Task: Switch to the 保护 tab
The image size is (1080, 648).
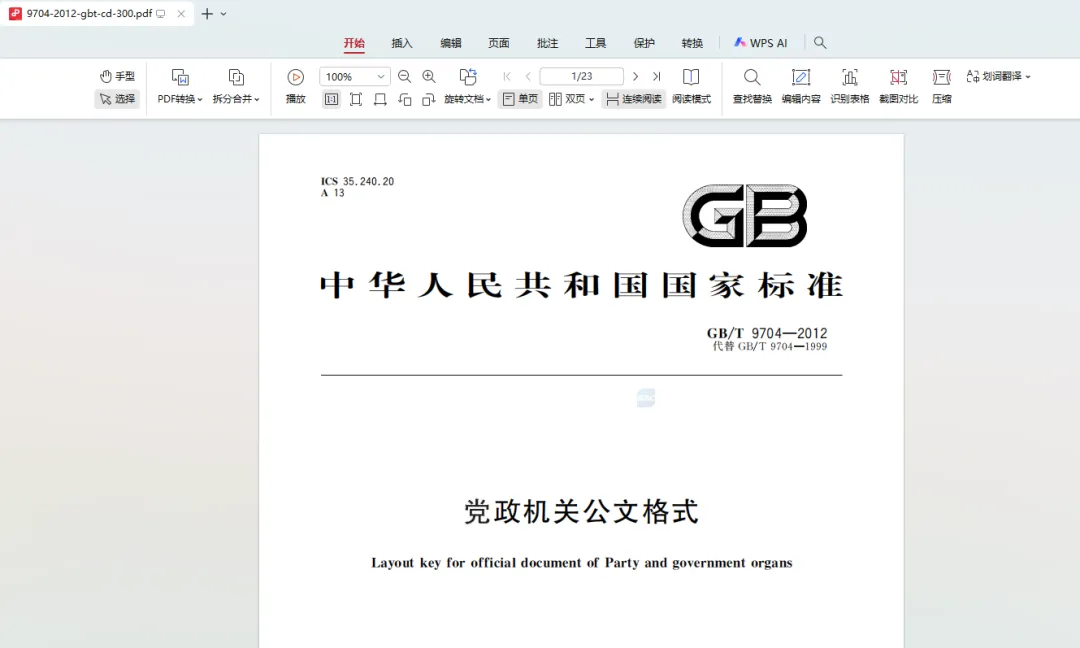Action: 644,43
